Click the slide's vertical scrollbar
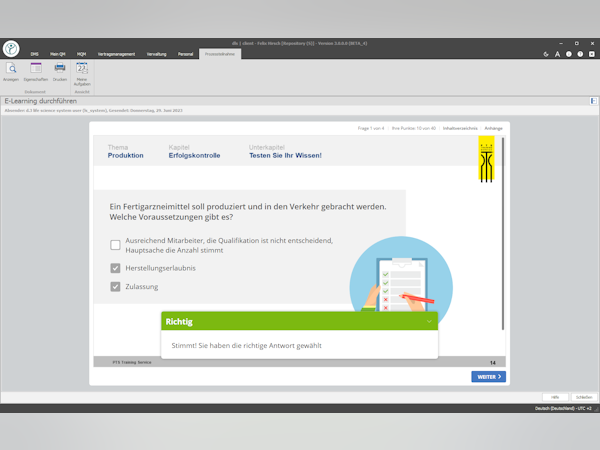This screenshot has width=600, height=450. pos(503,233)
